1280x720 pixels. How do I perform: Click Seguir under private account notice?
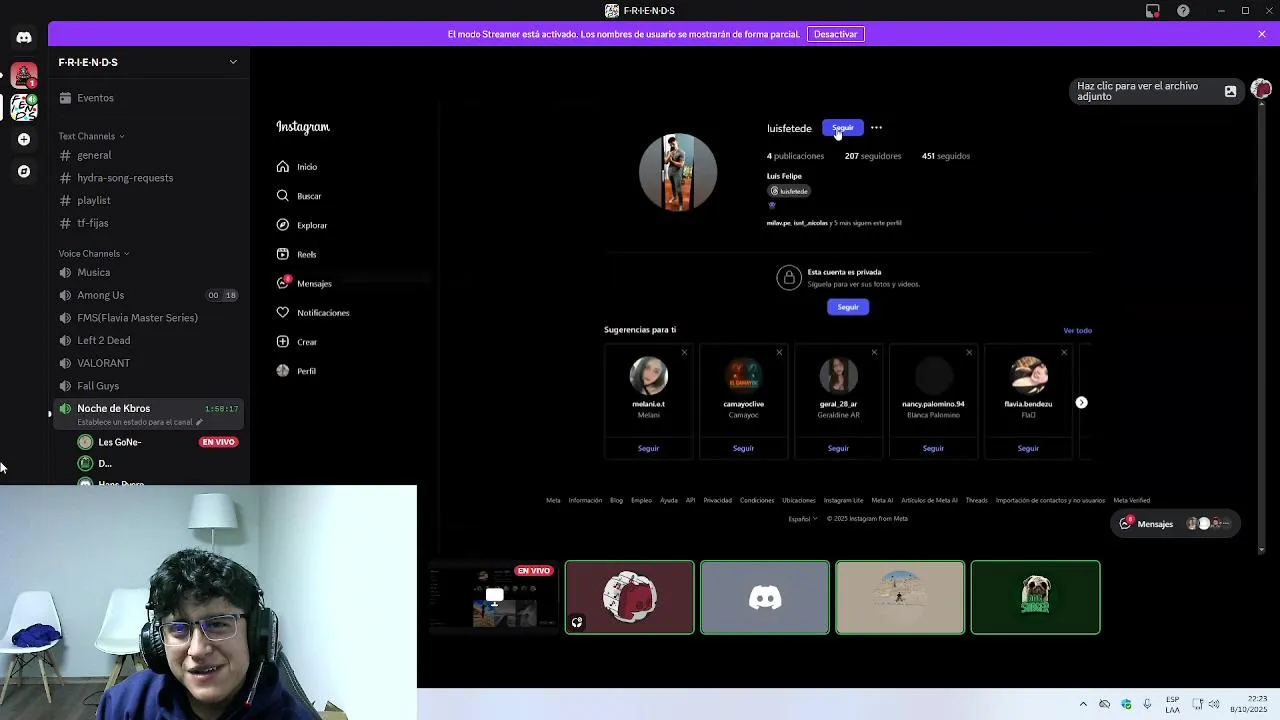(x=848, y=307)
